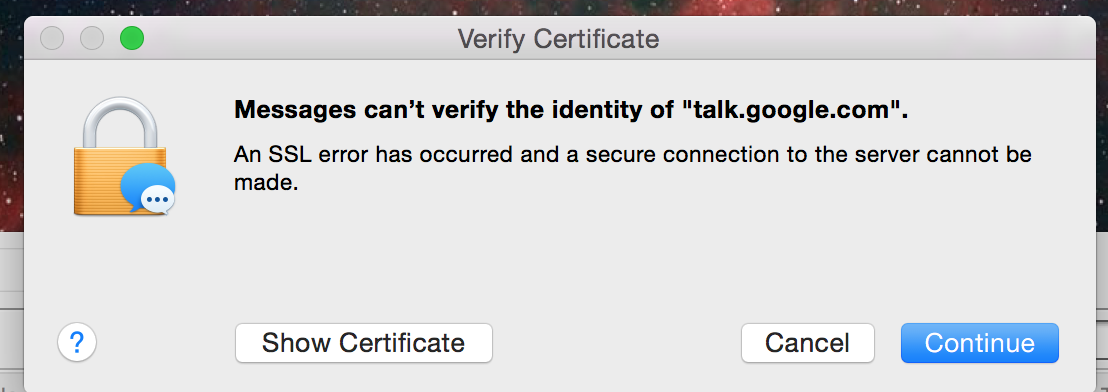This screenshot has height=392, width=1108.
Task: Click the first gray window control button
Action: [52, 37]
